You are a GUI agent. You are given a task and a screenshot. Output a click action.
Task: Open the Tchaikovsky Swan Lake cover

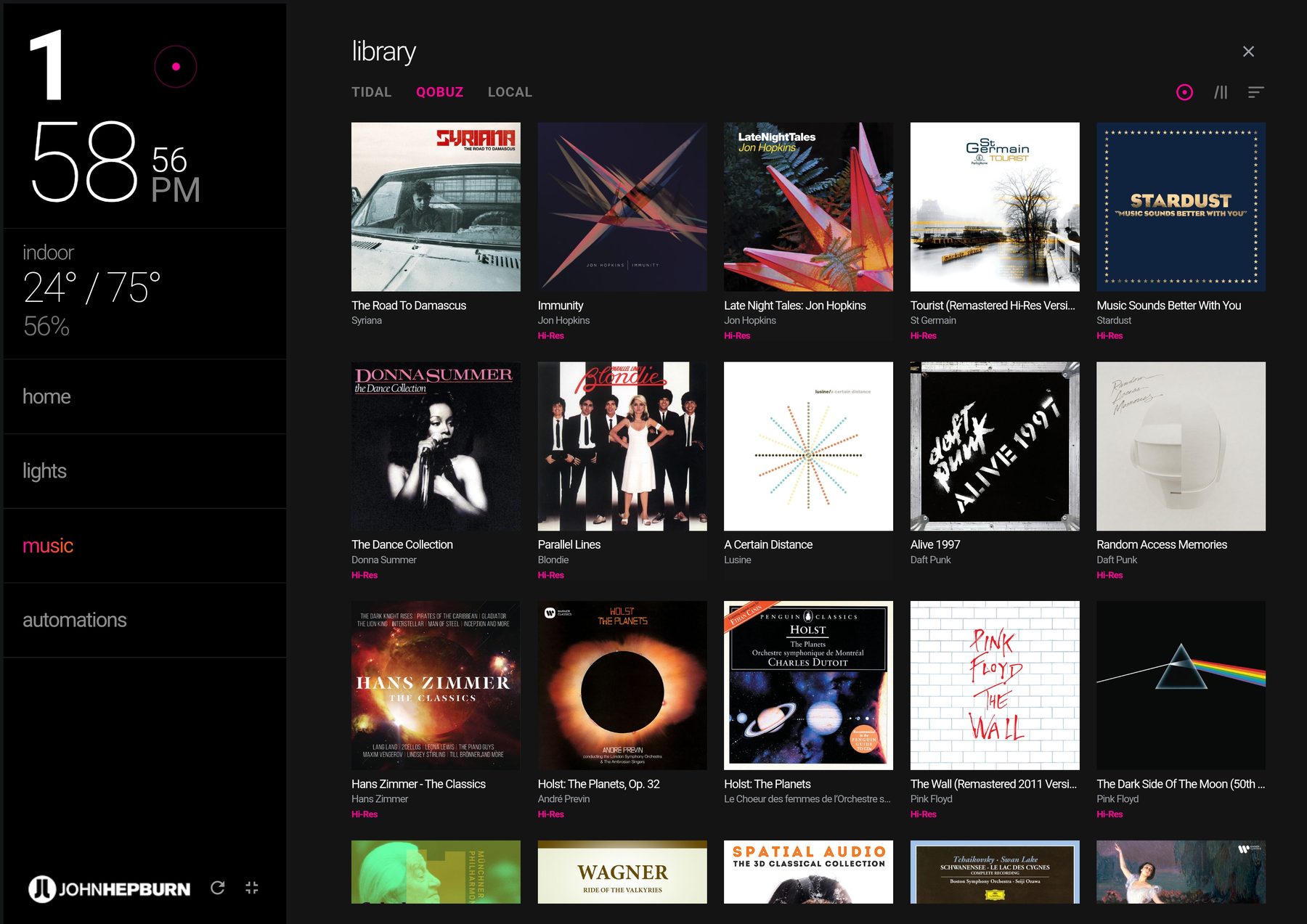[x=995, y=872]
